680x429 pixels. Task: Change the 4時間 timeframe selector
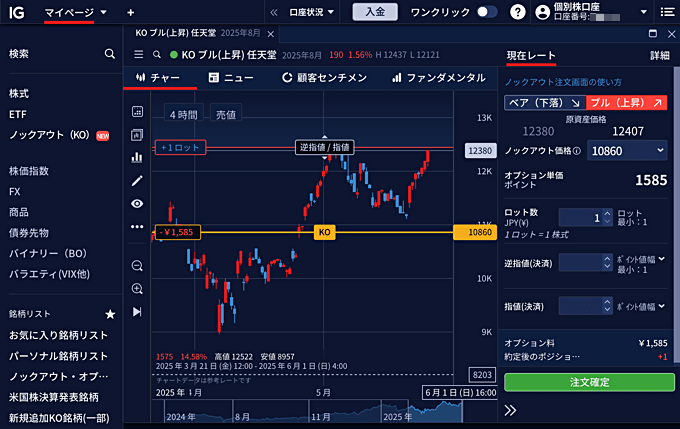[x=183, y=115]
